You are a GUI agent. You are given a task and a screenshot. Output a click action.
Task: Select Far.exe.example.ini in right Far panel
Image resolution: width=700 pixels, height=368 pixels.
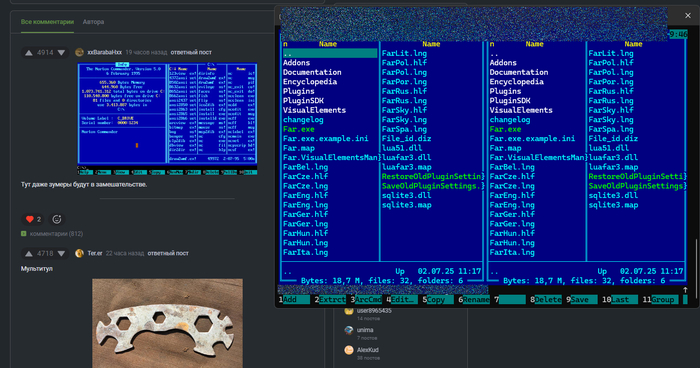point(532,138)
